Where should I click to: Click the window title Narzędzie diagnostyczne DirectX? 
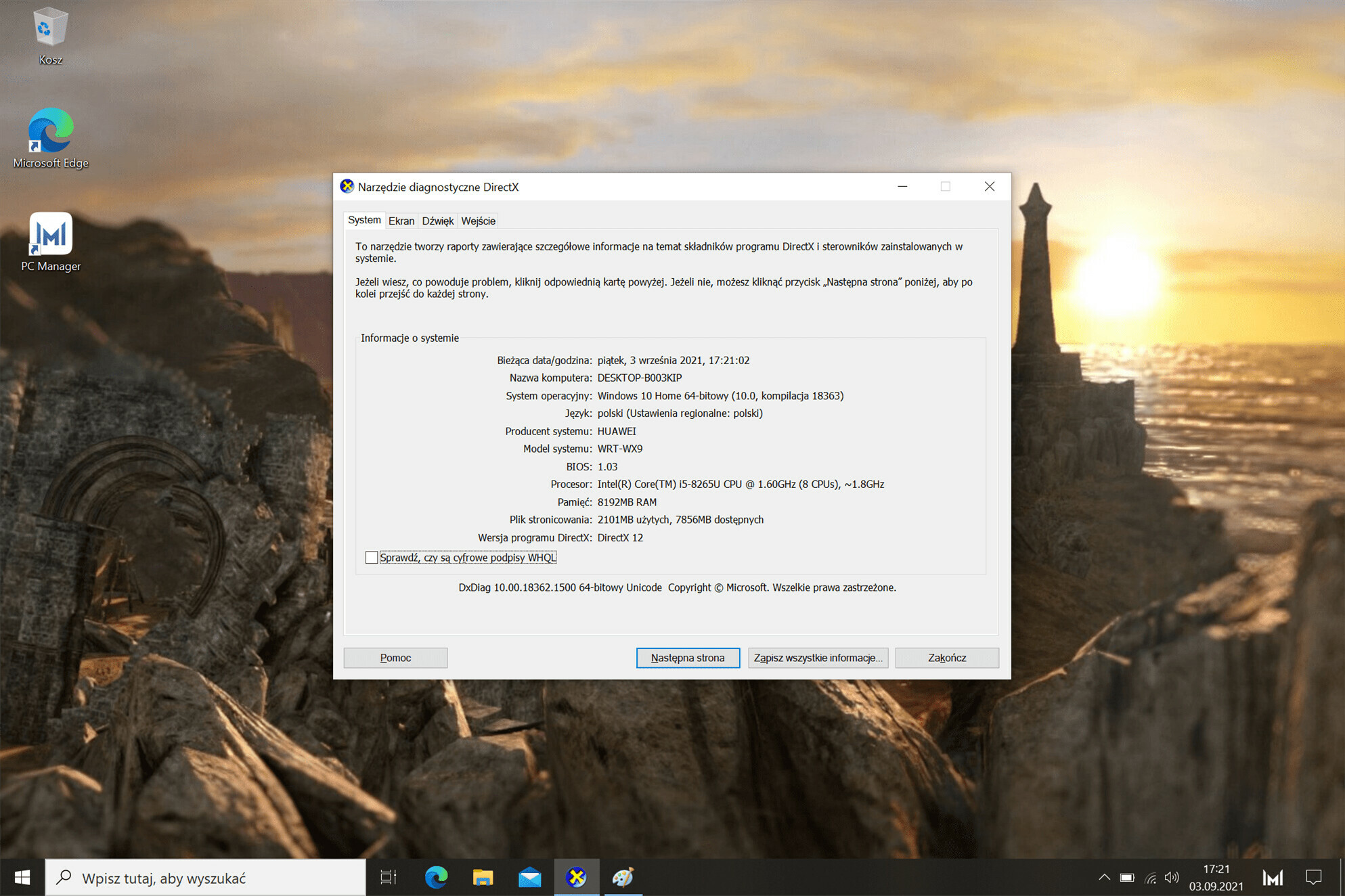click(x=438, y=187)
